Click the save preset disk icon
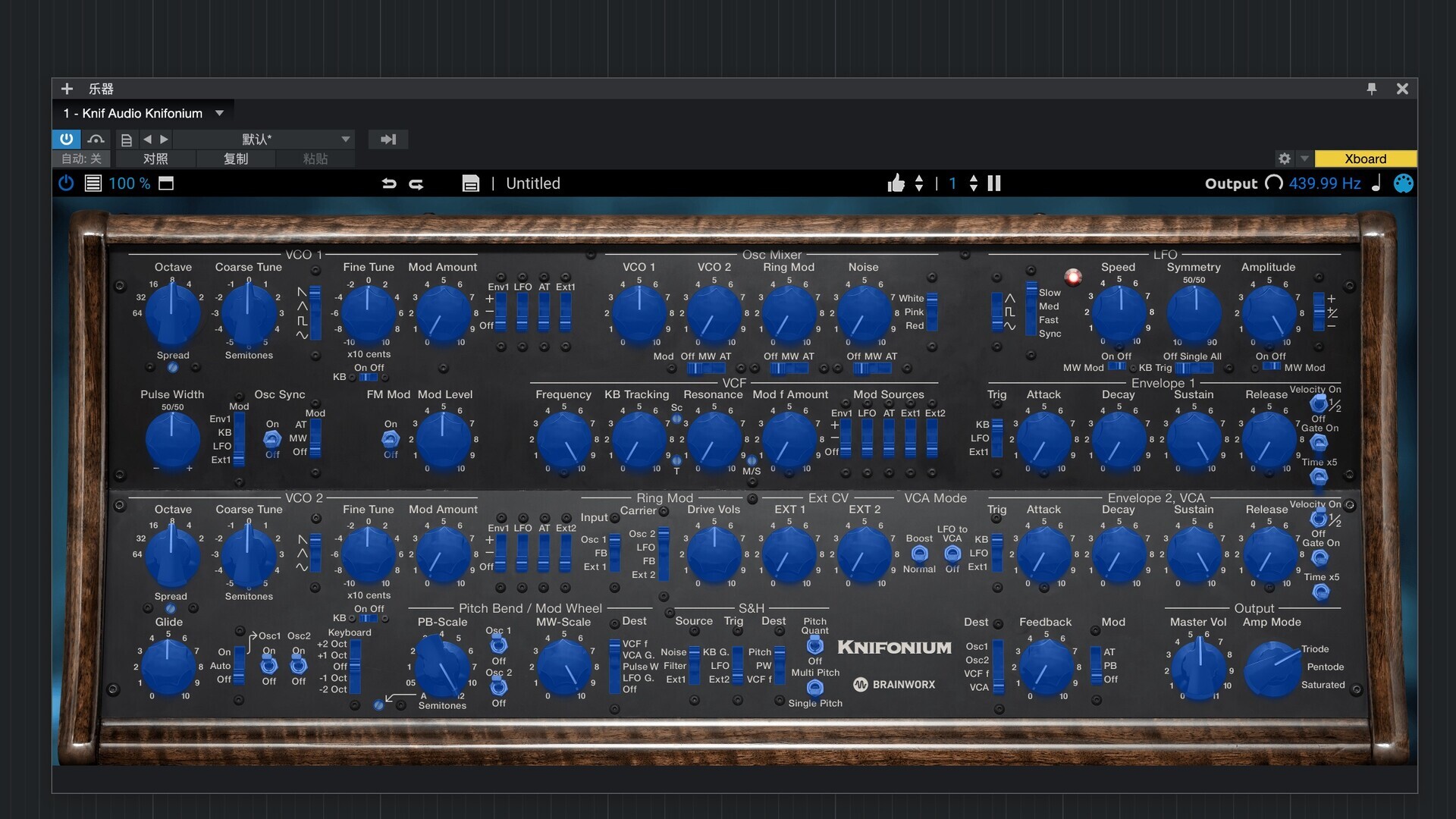This screenshot has height=819, width=1456. pos(471,184)
